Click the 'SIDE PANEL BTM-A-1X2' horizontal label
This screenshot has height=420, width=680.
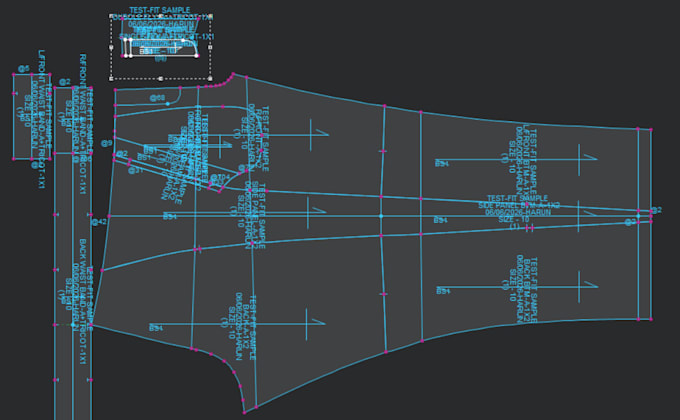(x=519, y=205)
